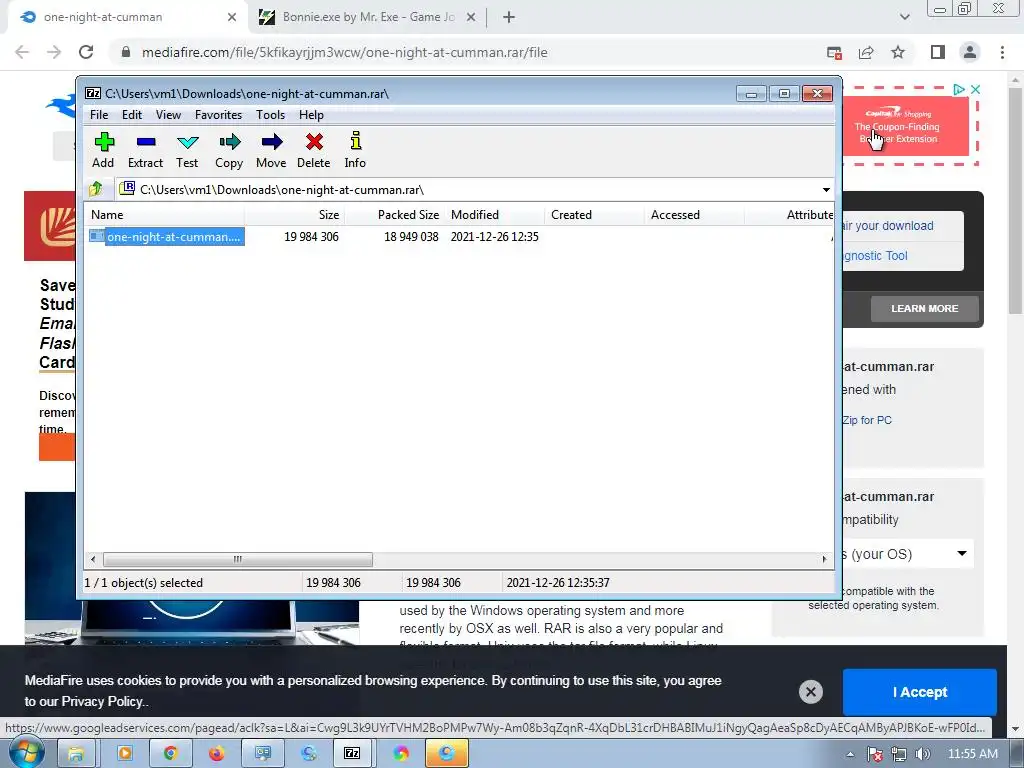The height and width of the screenshot is (768, 1024).
Task: Click the modified date 2021-12-26 12:35 cell
Action: [x=494, y=236]
